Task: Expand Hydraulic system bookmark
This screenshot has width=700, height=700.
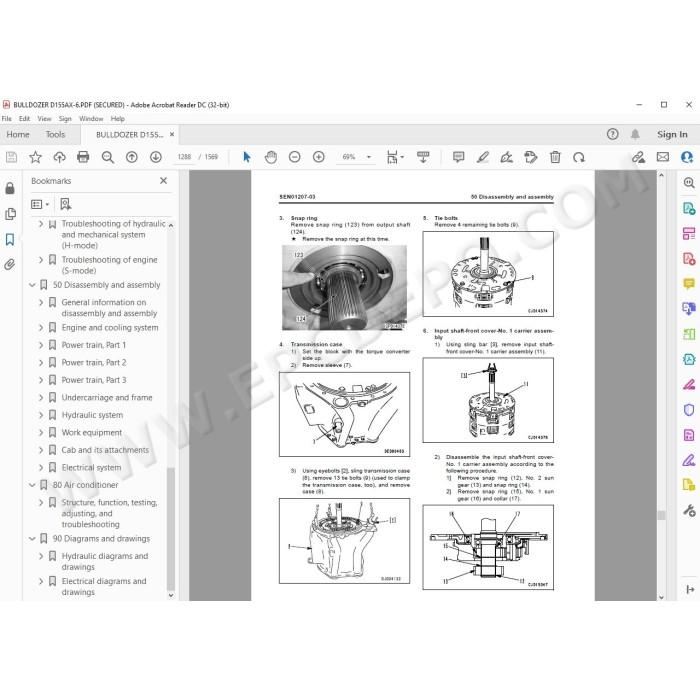Action: 41,415
